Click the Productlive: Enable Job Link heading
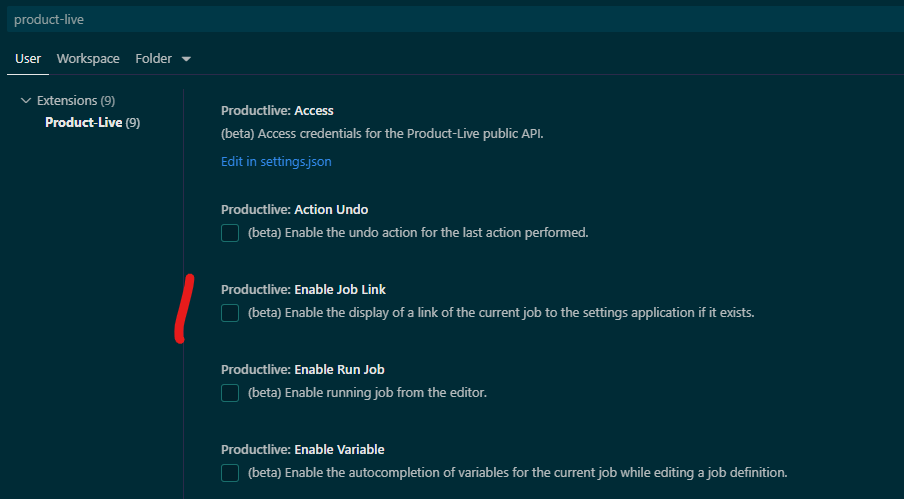The image size is (904, 499). click(303, 290)
